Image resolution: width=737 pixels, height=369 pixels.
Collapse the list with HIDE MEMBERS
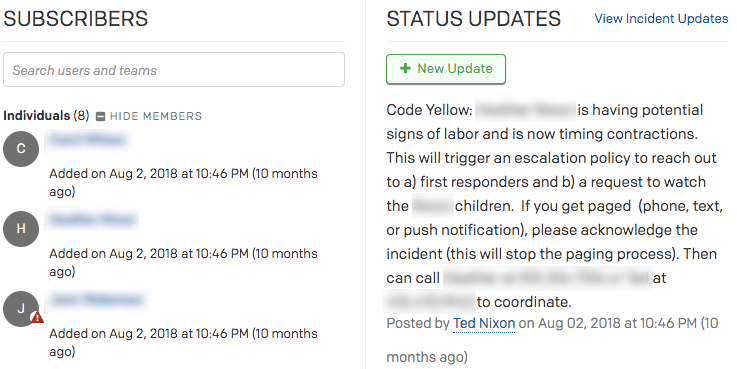pyautogui.click(x=156, y=116)
